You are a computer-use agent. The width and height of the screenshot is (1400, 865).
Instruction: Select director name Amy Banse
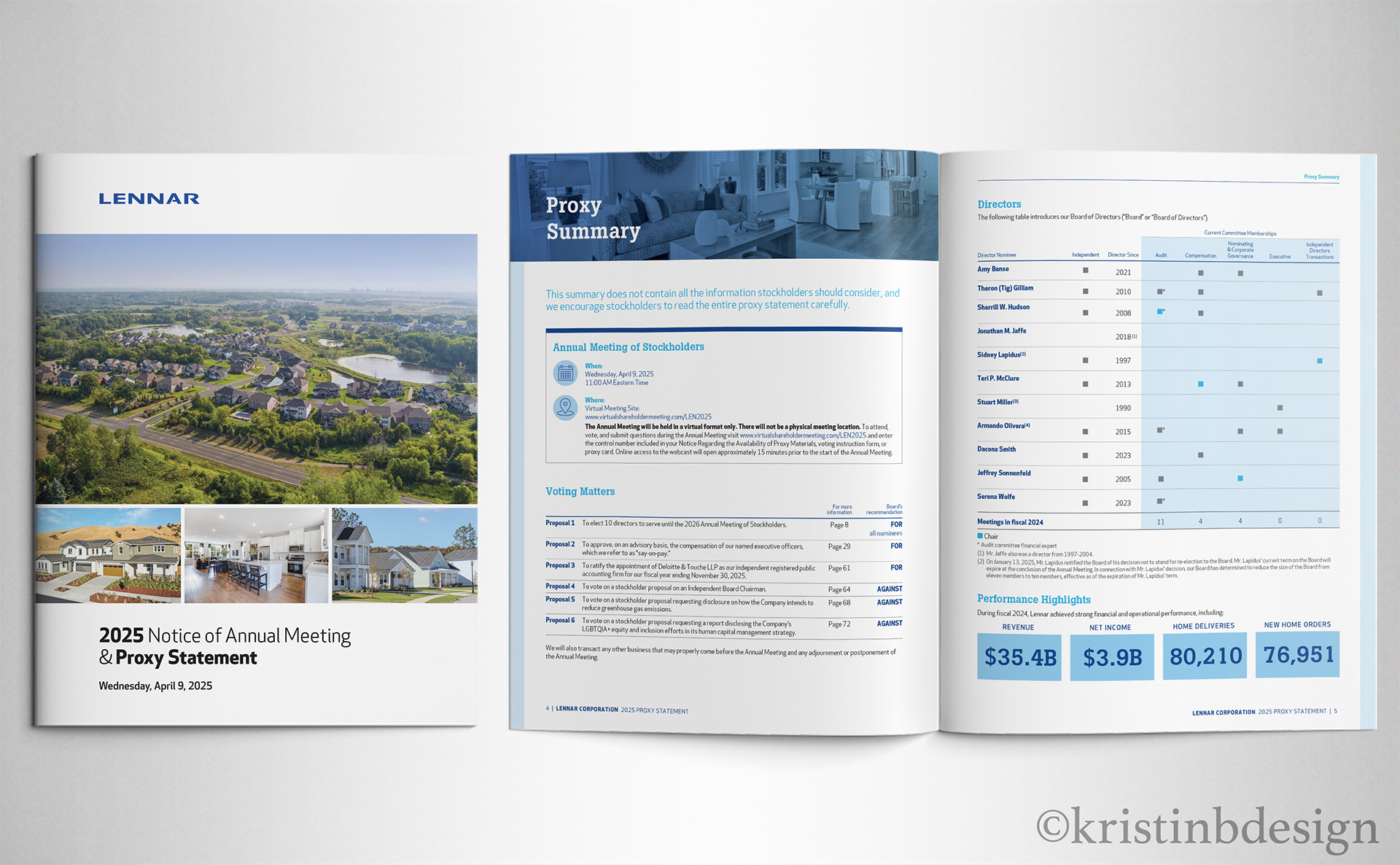(x=993, y=269)
